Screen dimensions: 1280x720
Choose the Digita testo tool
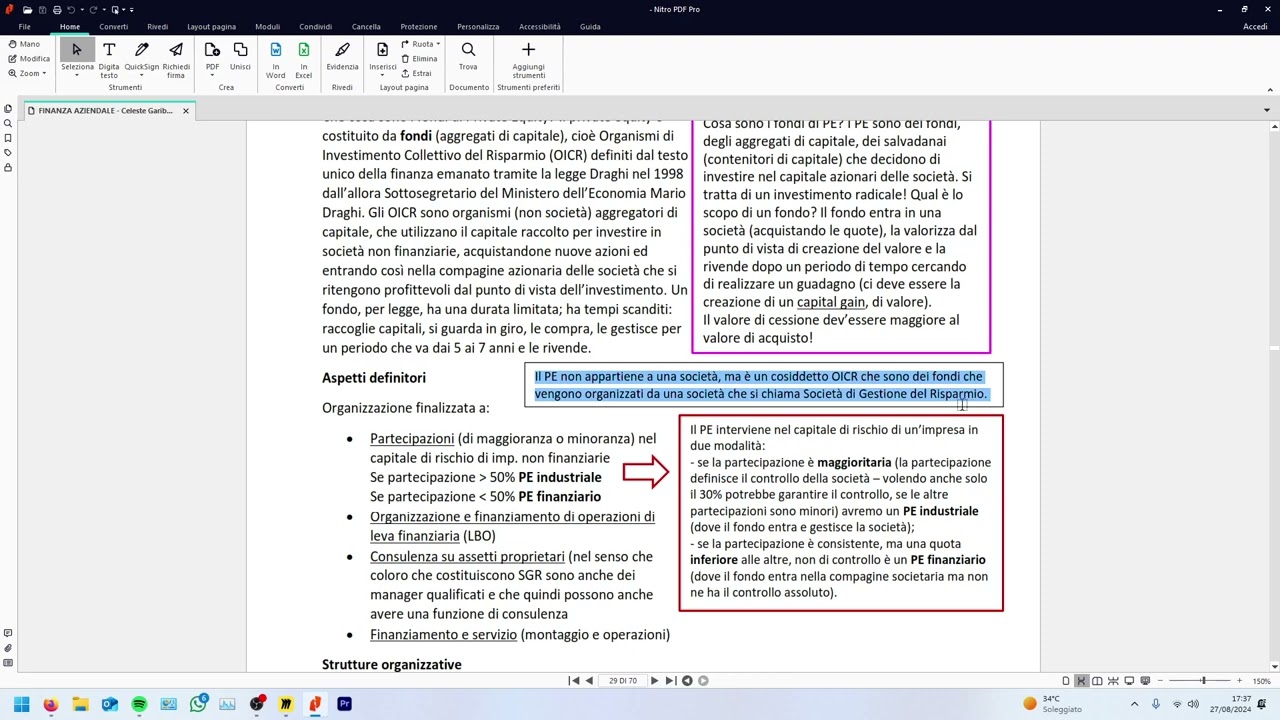[x=109, y=58]
